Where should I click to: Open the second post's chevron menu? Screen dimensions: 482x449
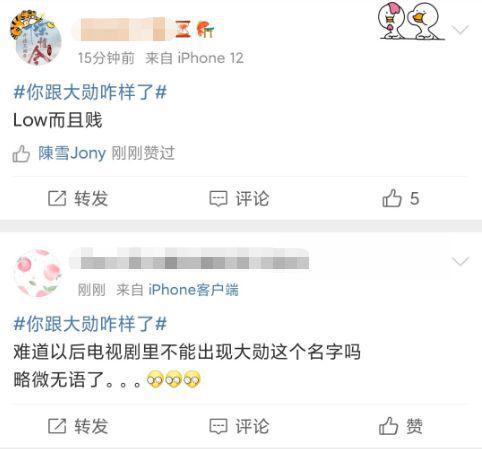[x=460, y=261]
